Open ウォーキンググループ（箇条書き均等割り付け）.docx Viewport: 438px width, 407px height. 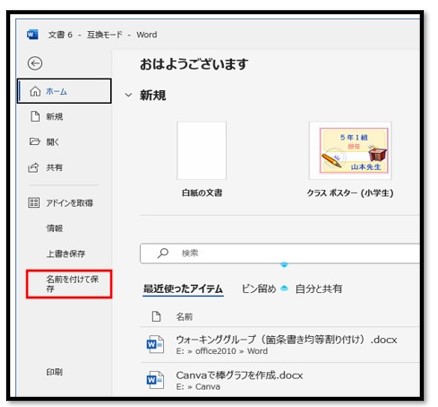pyautogui.click(x=286, y=339)
